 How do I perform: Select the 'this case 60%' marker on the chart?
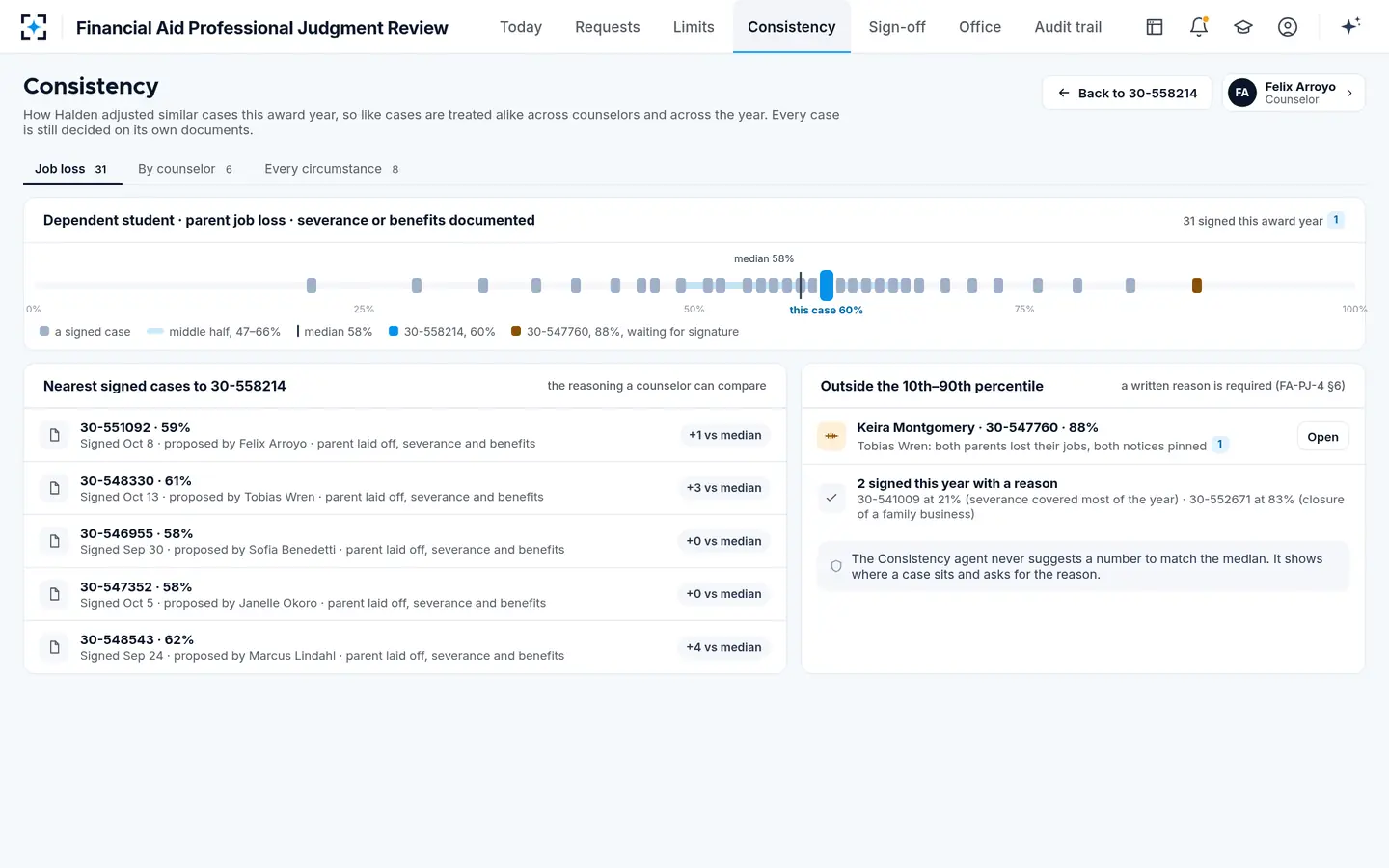tap(827, 285)
